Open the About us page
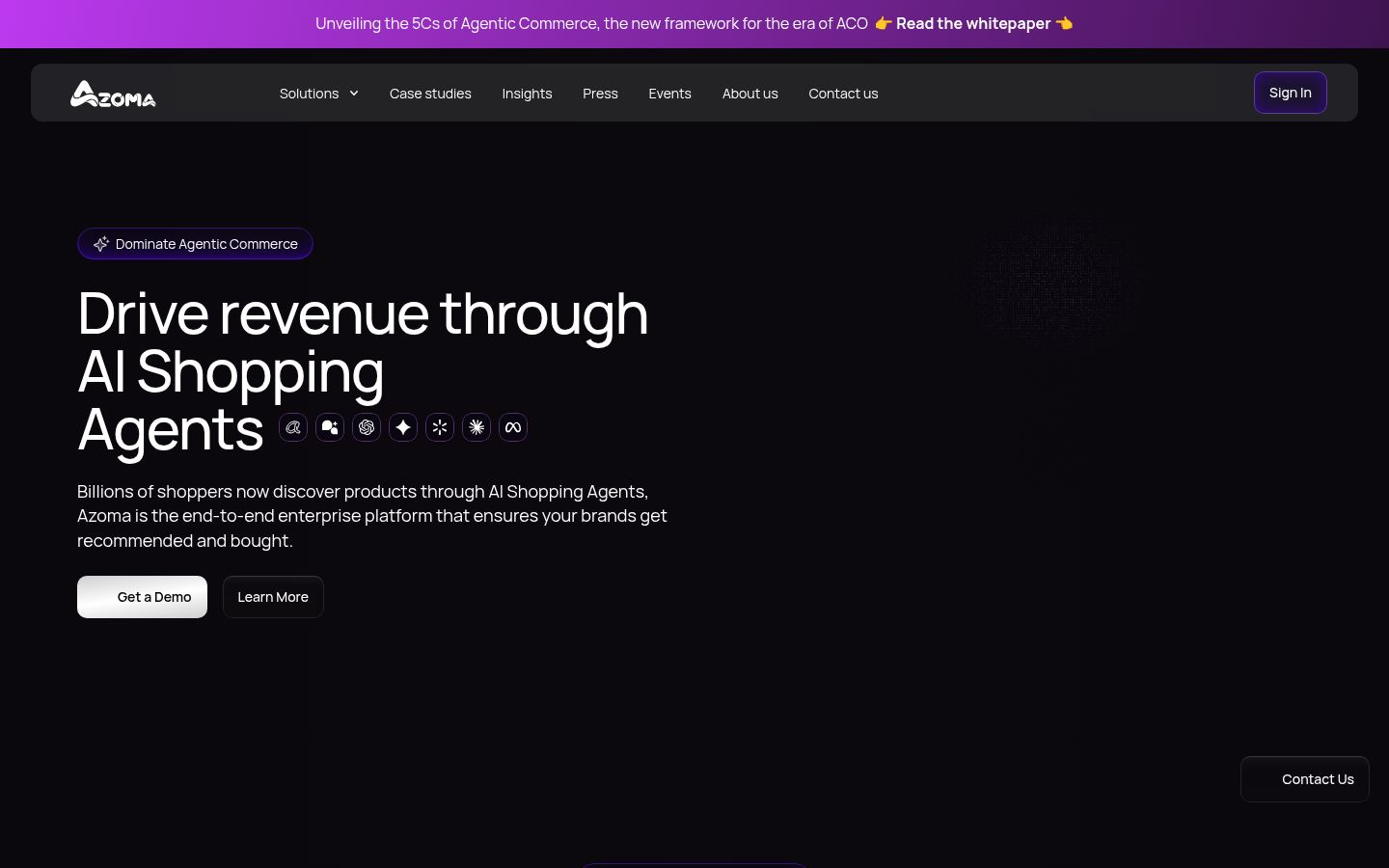 [749, 94]
